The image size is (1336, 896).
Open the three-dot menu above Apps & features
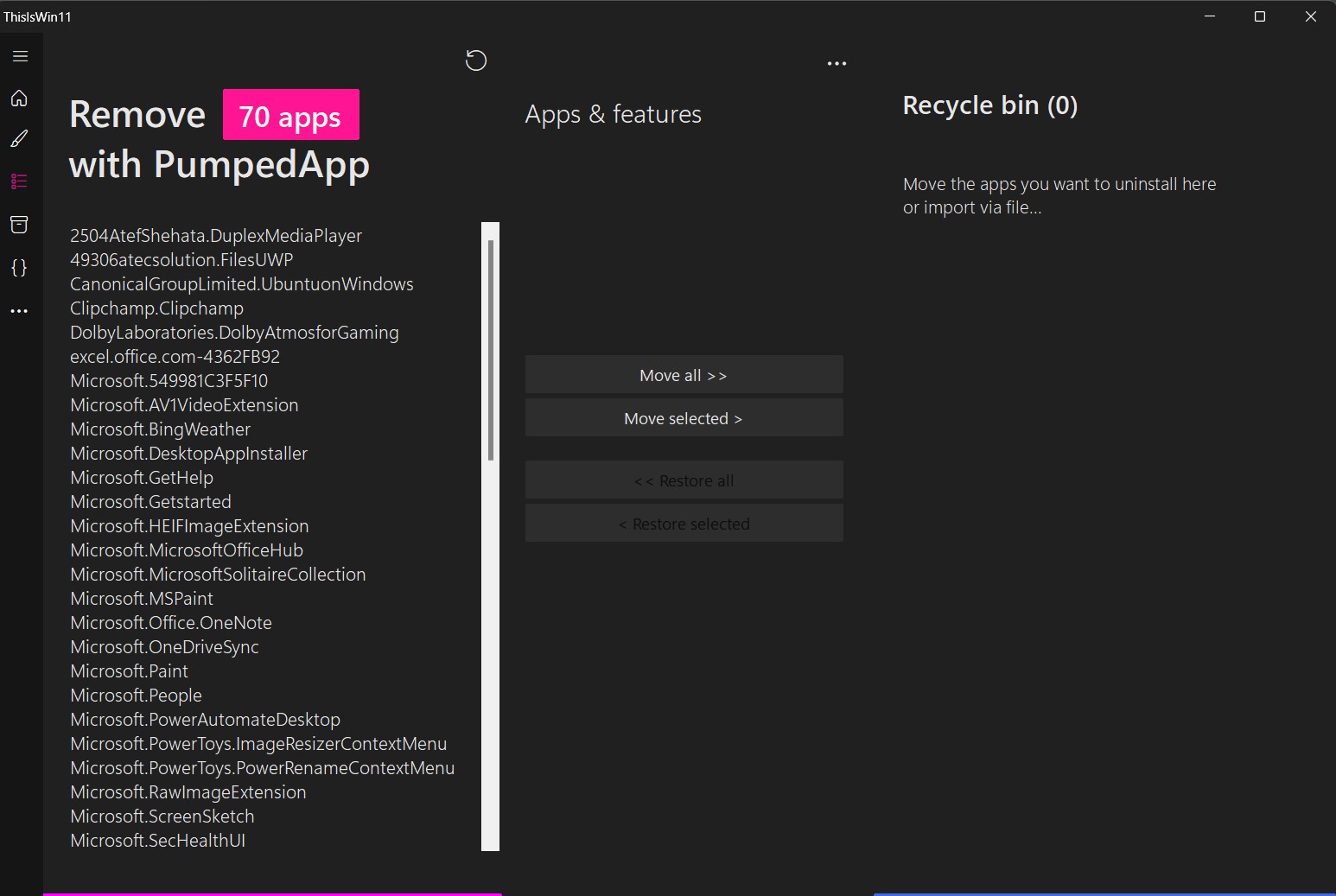click(837, 63)
